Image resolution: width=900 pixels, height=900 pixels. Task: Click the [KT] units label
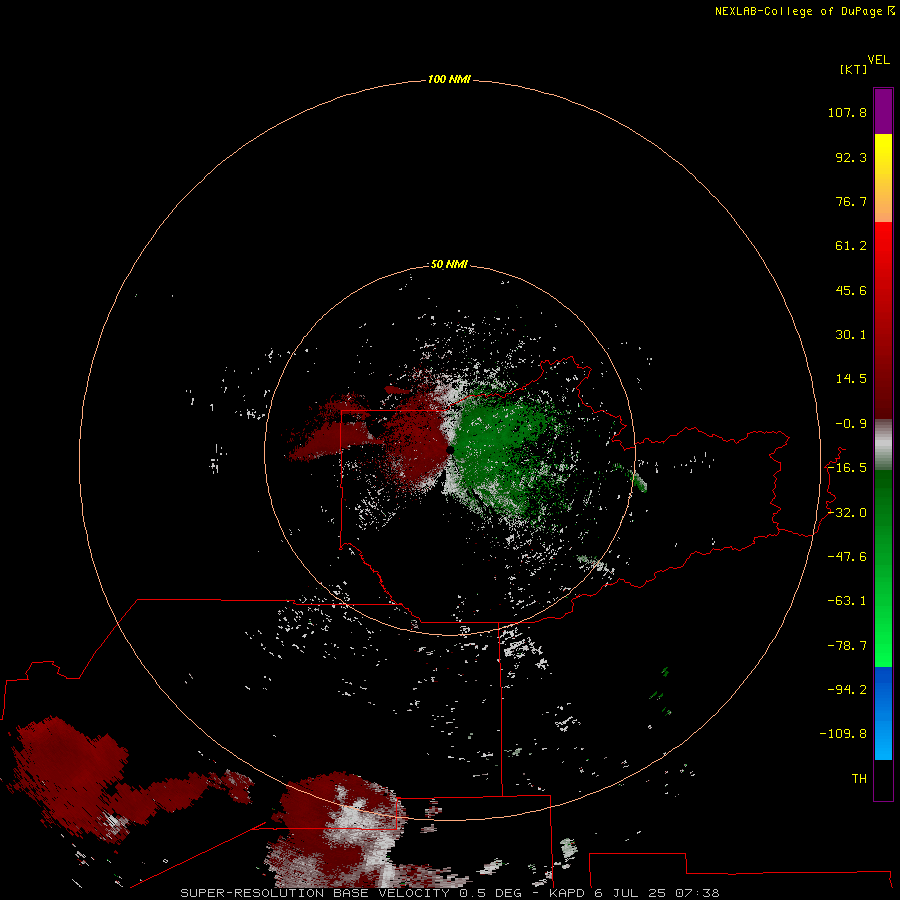pos(853,69)
